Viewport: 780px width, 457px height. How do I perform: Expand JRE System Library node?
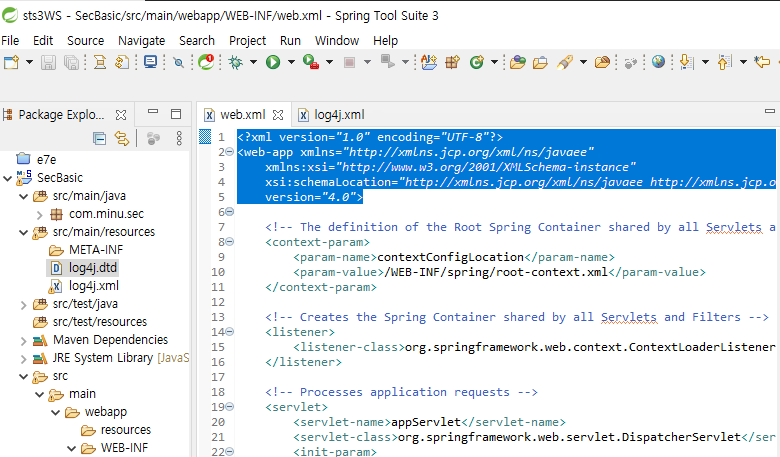tap(23, 359)
